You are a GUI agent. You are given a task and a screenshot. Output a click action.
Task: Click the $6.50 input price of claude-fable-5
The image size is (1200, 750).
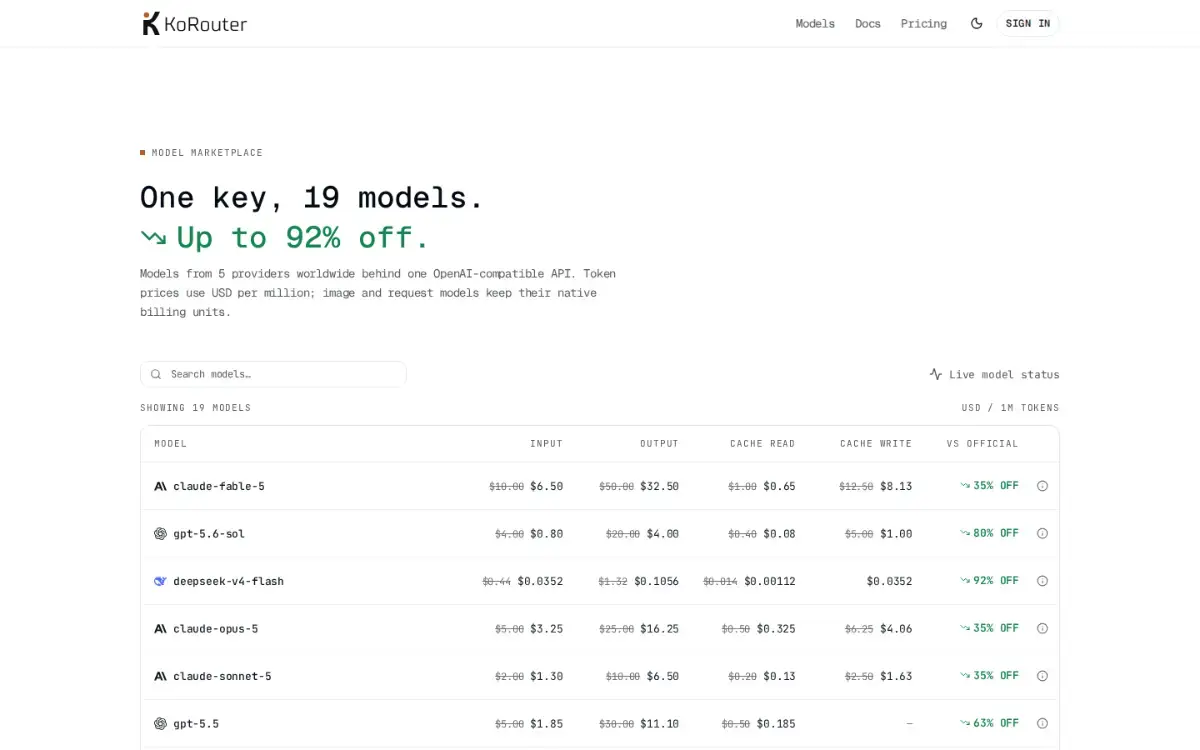coord(546,486)
